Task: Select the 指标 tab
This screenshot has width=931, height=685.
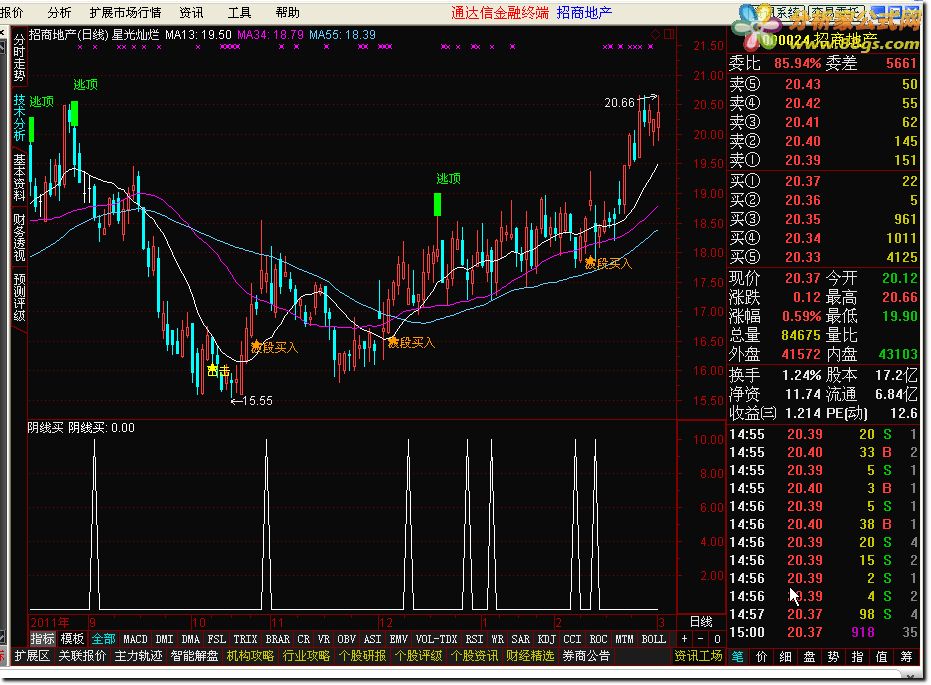Action: 42,639
